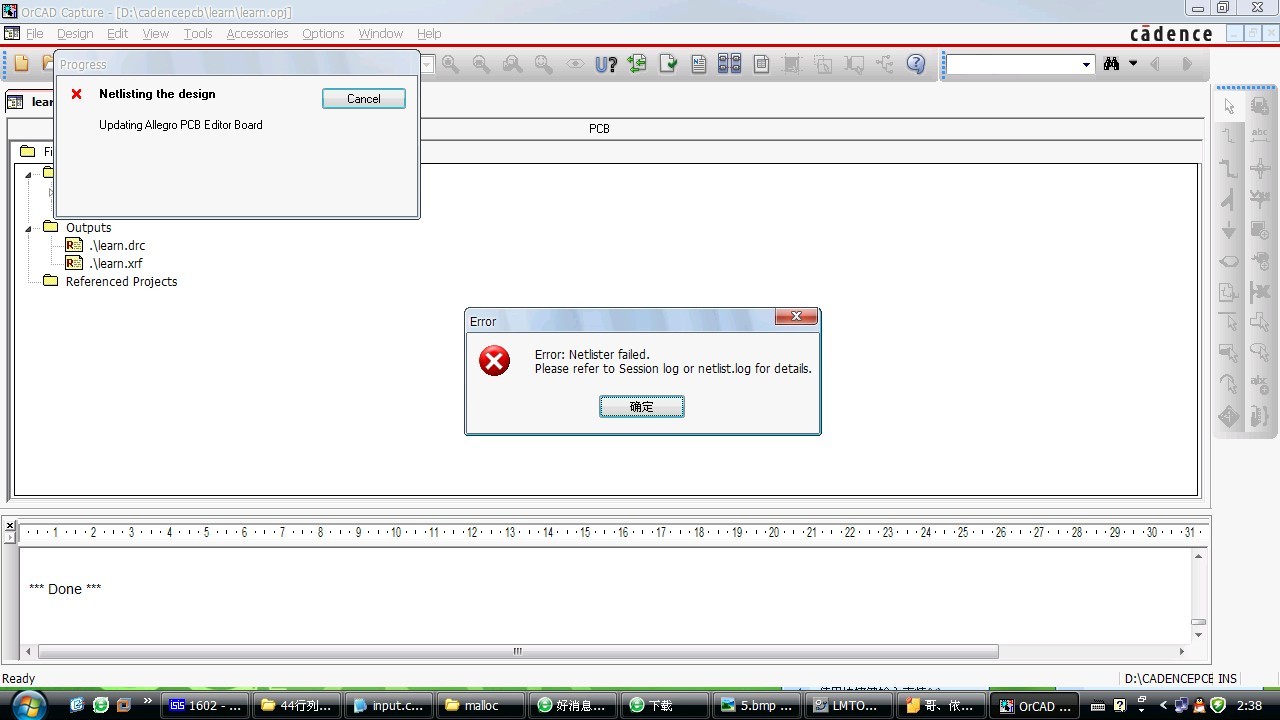
Task: Close the Error dialog with X
Action: point(796,317)
